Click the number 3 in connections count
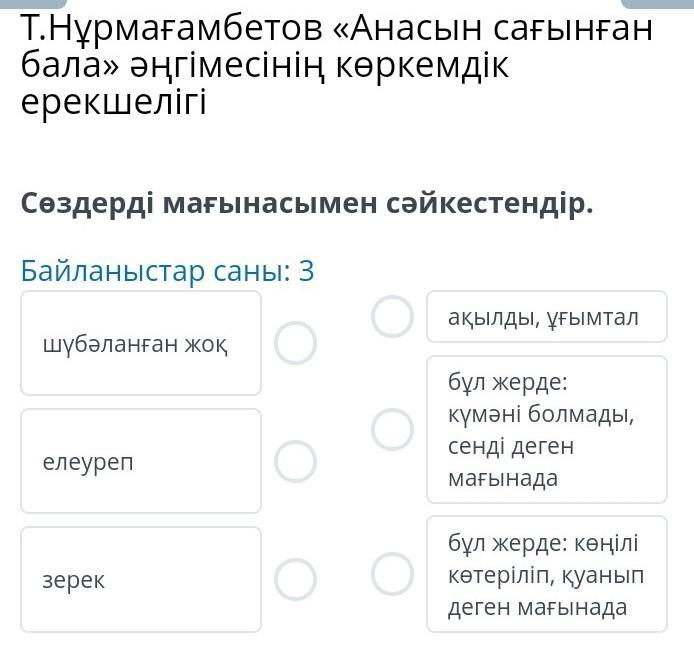The image size is (694, 665). [x=306, y=271]
